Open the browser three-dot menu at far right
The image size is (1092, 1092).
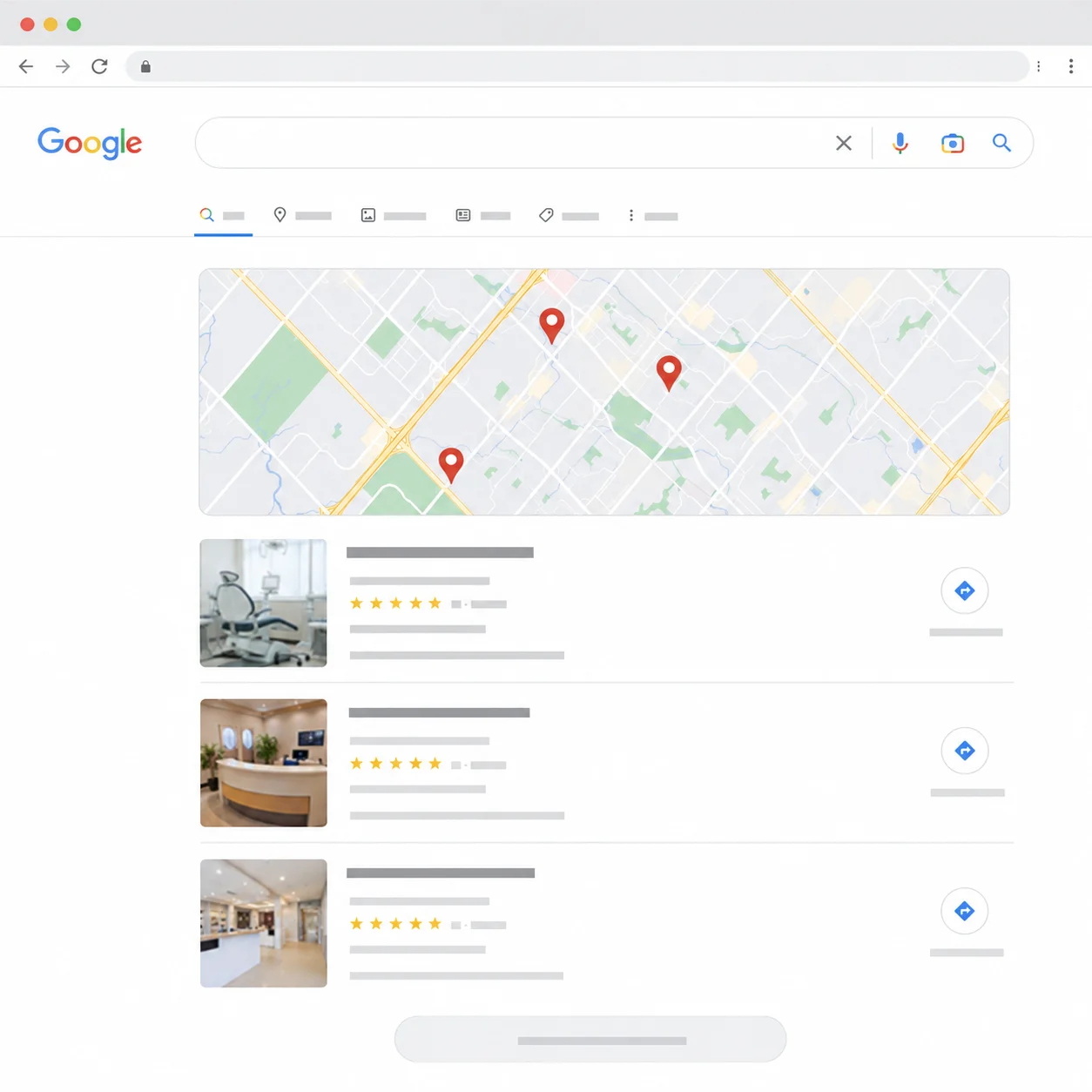point(1071,66)
